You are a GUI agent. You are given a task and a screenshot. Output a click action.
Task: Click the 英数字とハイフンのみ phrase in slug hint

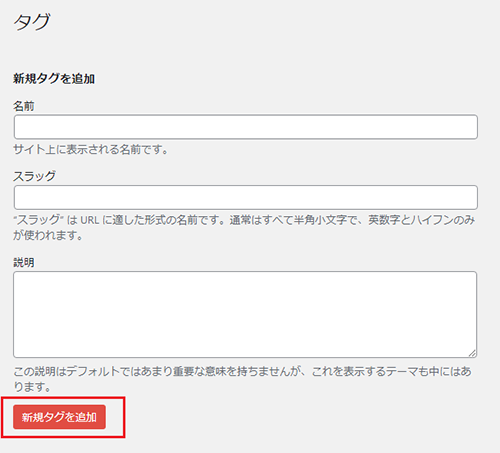(x=421, y=220)
